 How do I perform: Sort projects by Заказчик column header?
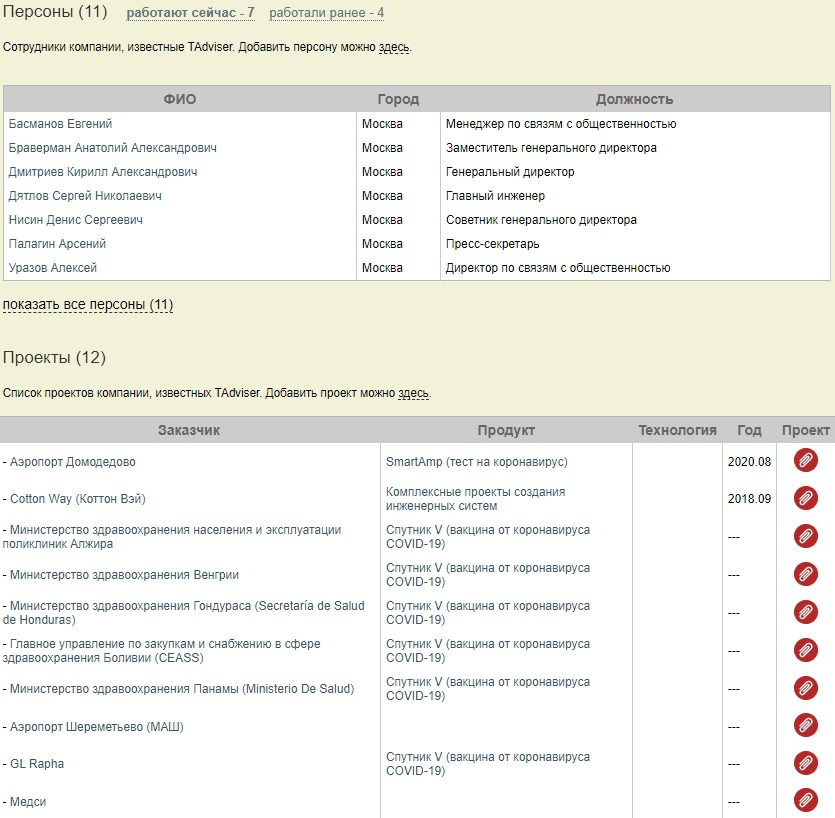(x=189, y=430)
